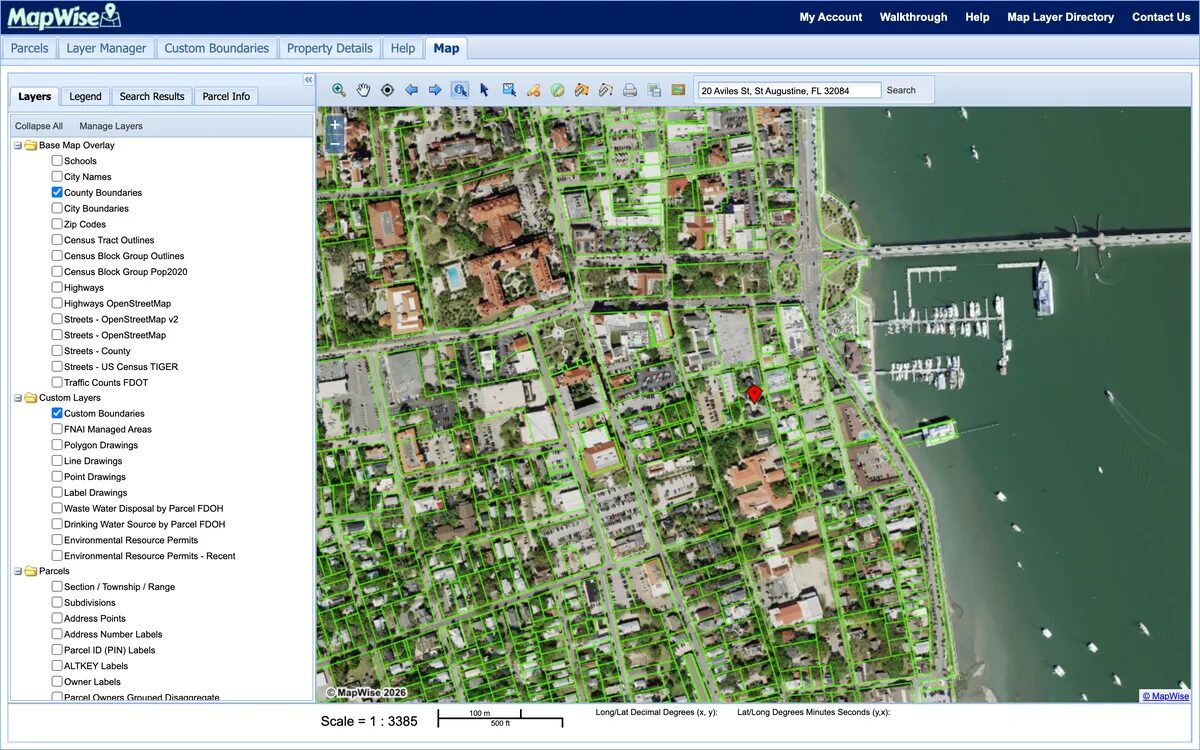Open Map Layer Directory link
Image resolution: width=1200 pixels, height=750 pixels.
[1060, 17]
